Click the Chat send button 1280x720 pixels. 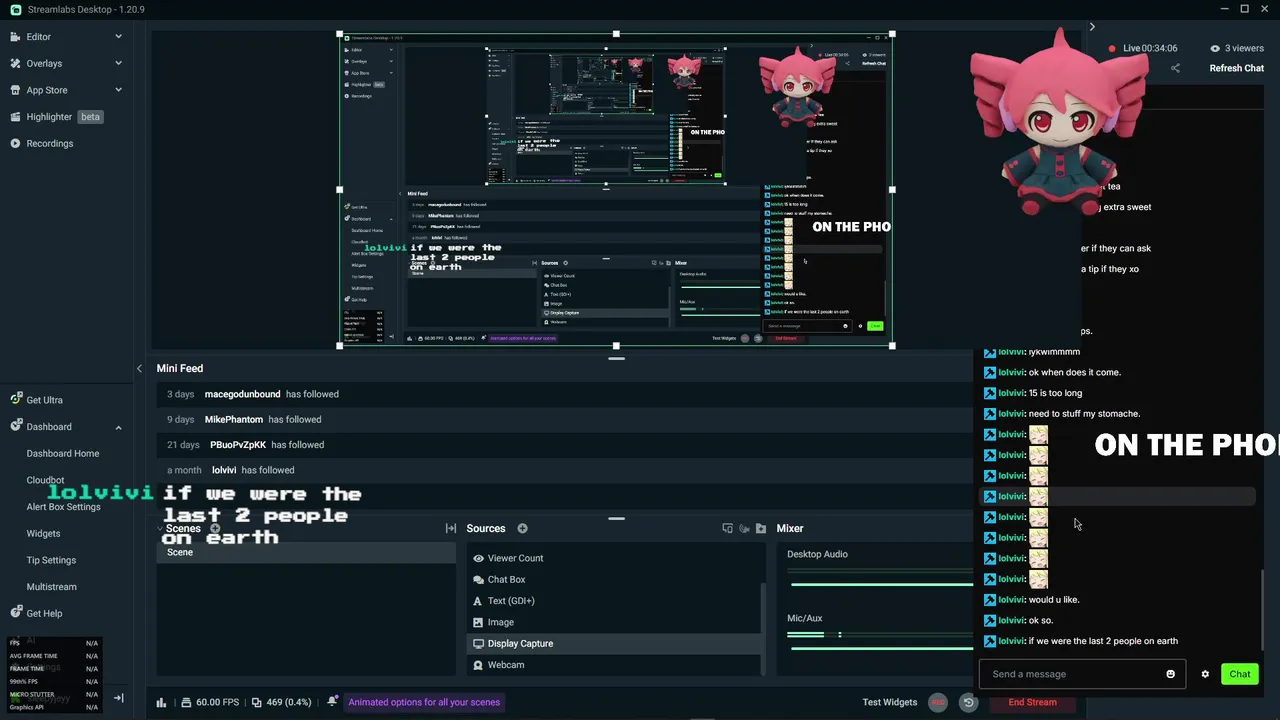pyautogui.click(x=1240, y=674)
